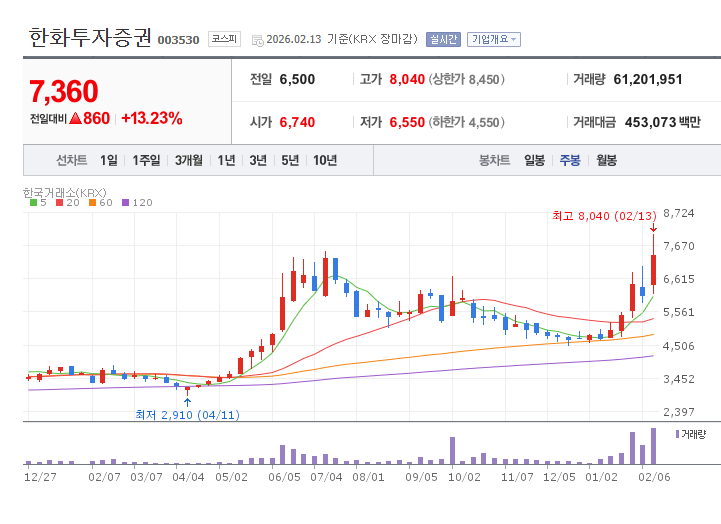The height and width of the screenshot is (524, 721).
Task: Click the 10/02 date axis label
Action: (464, 477)
